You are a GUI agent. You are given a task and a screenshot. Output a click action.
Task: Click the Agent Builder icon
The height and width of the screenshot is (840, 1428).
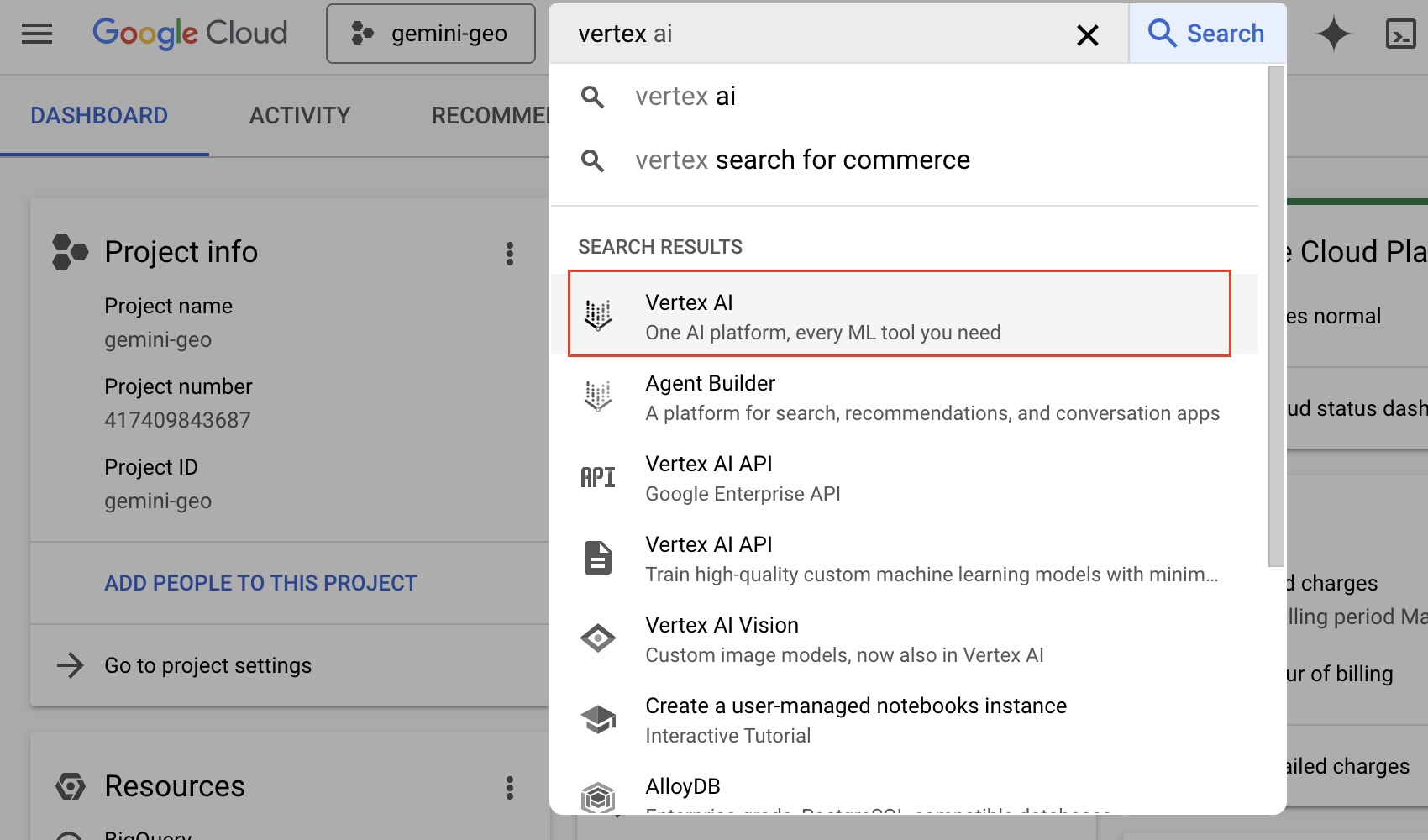[x=598, y=395]
